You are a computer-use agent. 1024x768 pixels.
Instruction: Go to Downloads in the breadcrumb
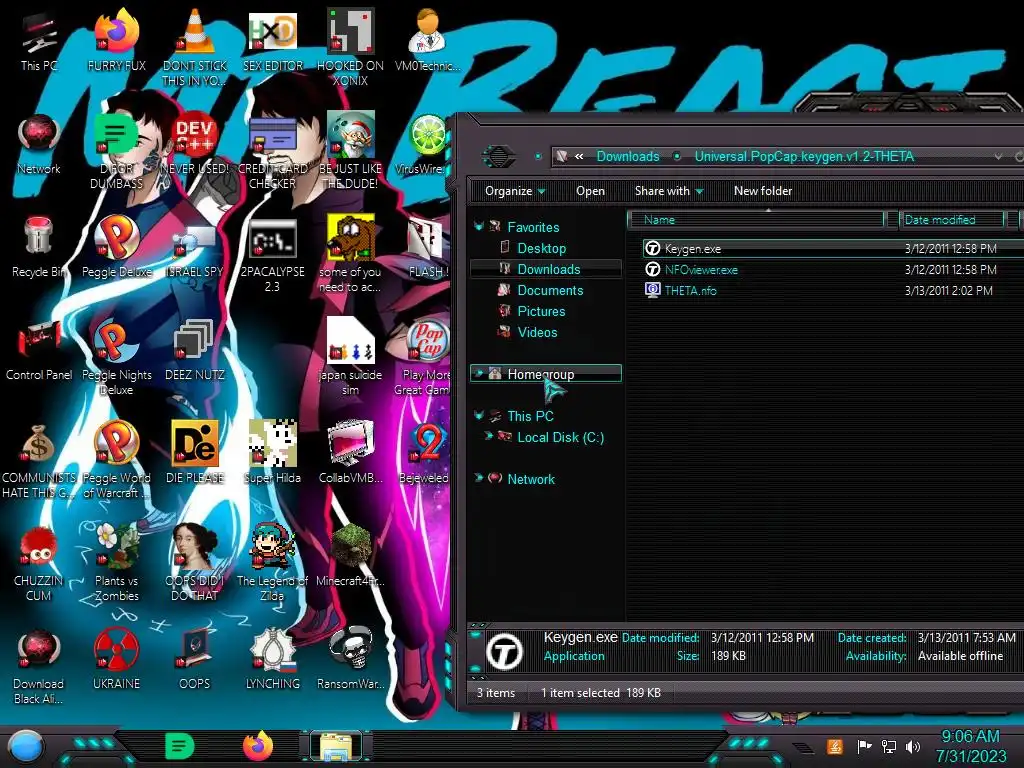coord(628,156)
